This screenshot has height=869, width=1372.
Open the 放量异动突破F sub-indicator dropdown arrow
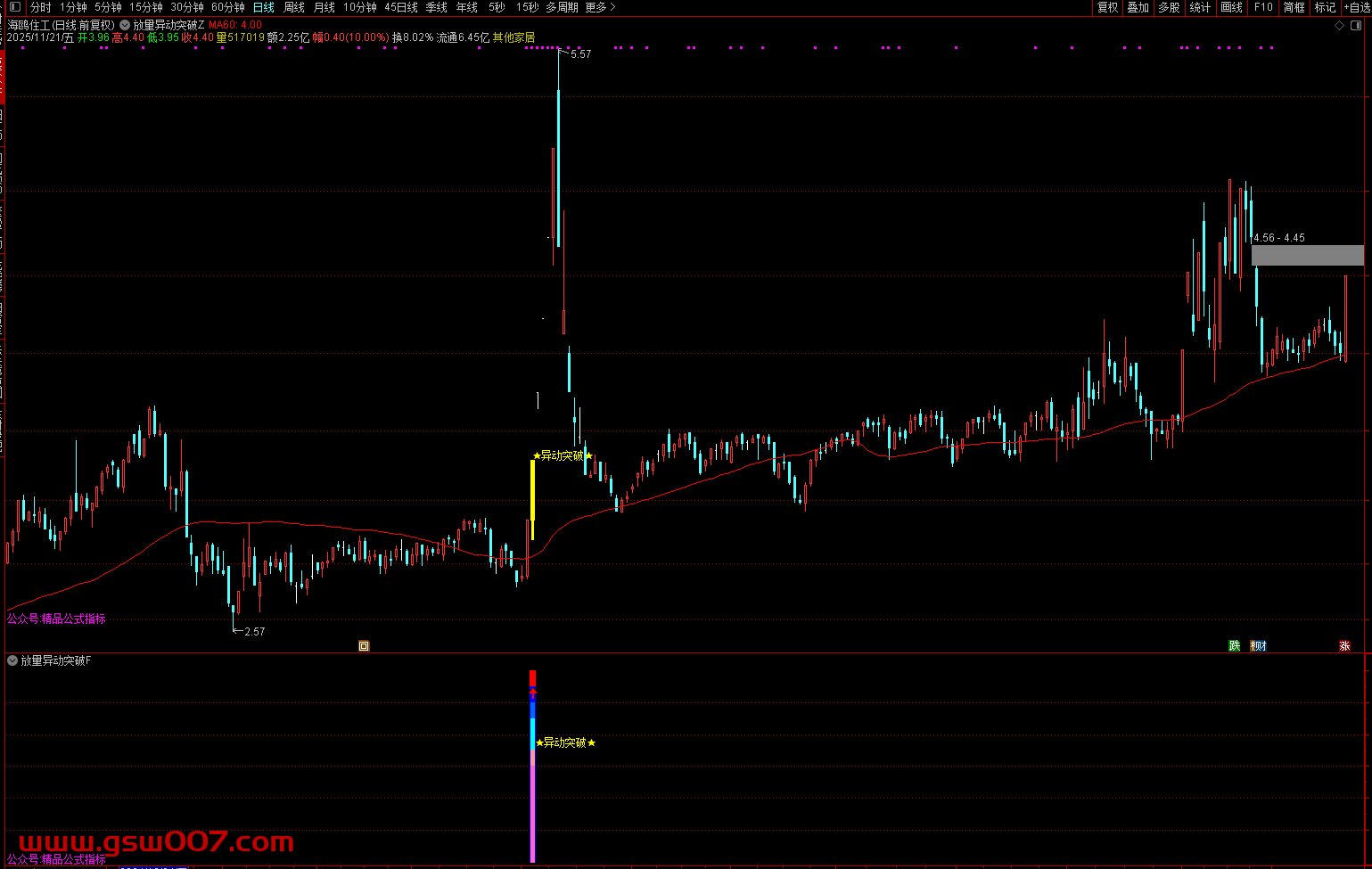tap(12, 660)
